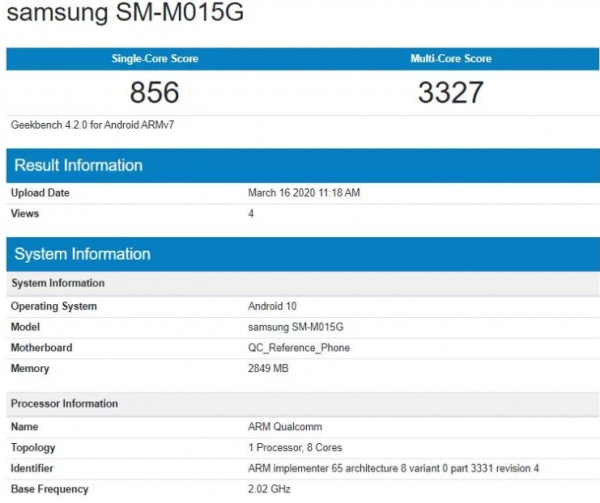Click the Name label in processor table
This screenshot has width=600, height=503.
coord(24,427)
